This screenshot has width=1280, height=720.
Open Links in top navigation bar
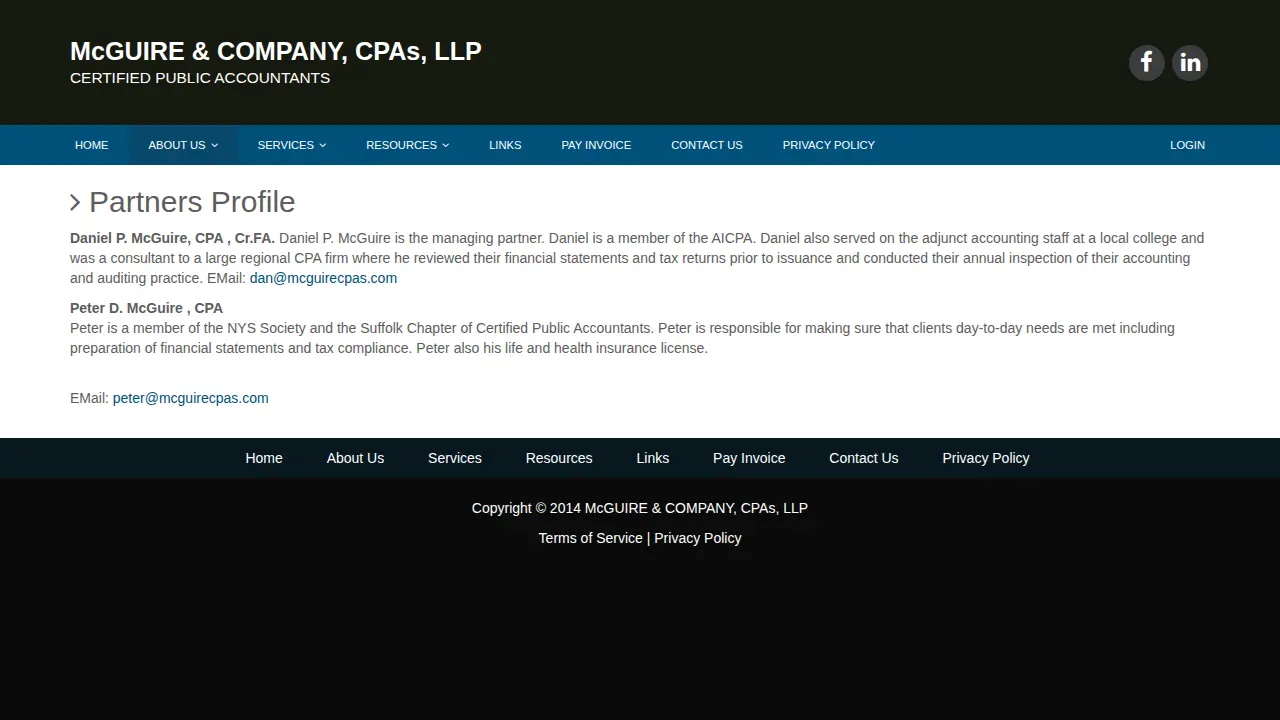pos(505,145)
